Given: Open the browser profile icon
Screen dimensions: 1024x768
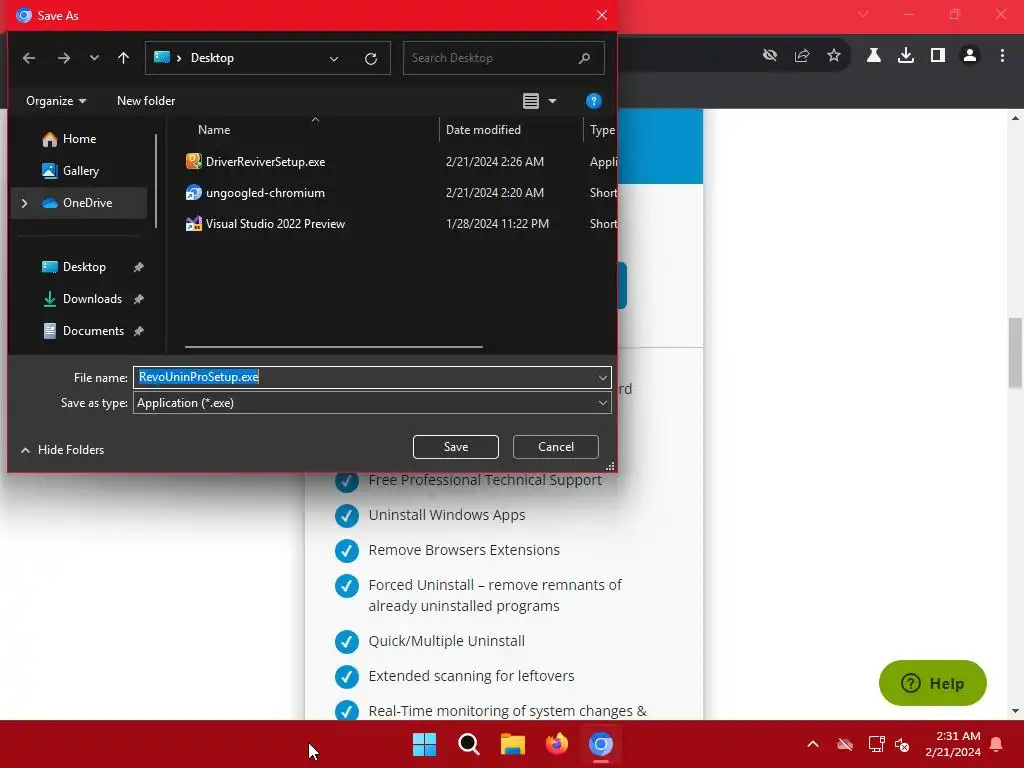Looking at the screenshot, I should click(x=970, y=56).
